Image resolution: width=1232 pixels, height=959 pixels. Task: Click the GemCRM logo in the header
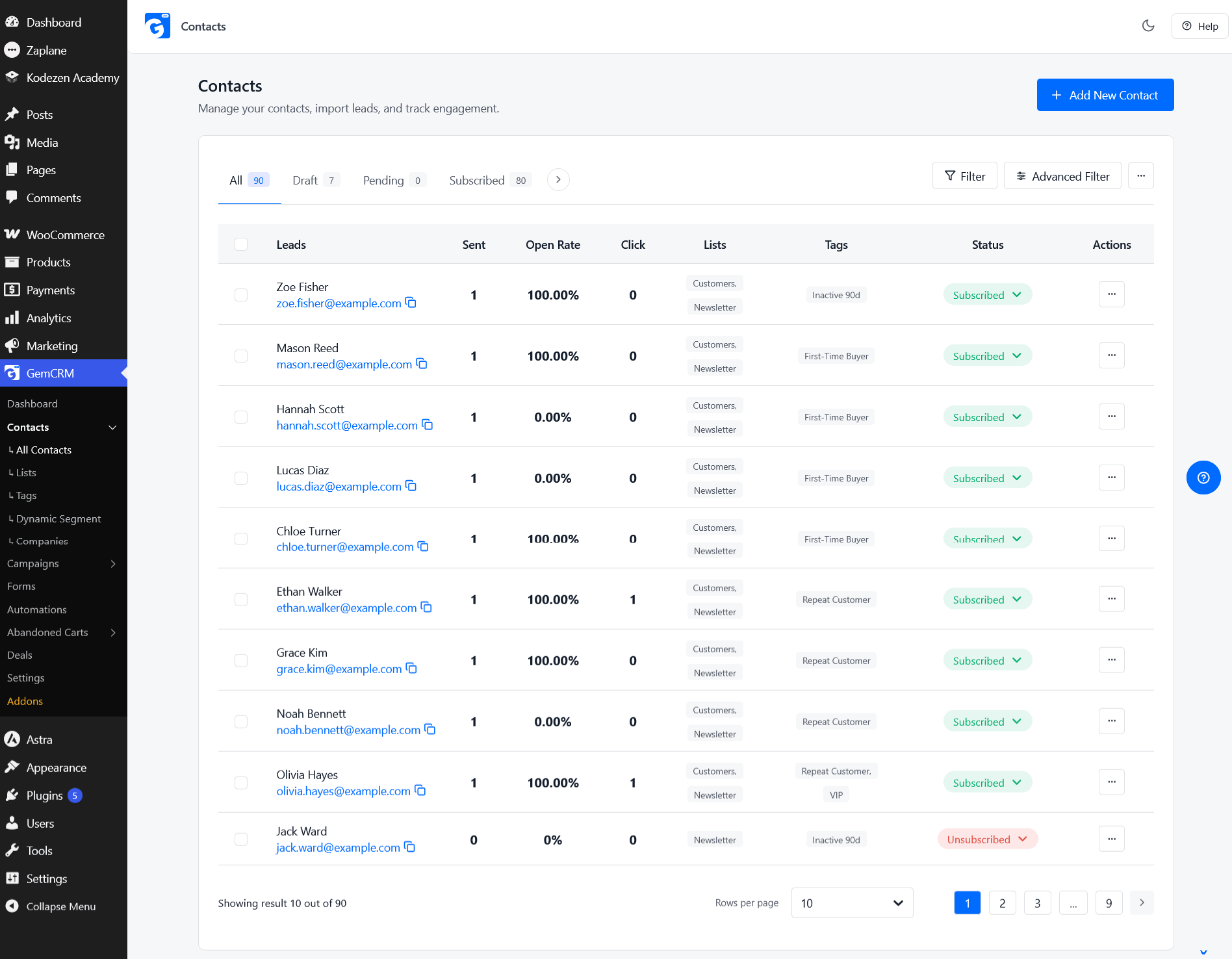click(x=157, y=26)
